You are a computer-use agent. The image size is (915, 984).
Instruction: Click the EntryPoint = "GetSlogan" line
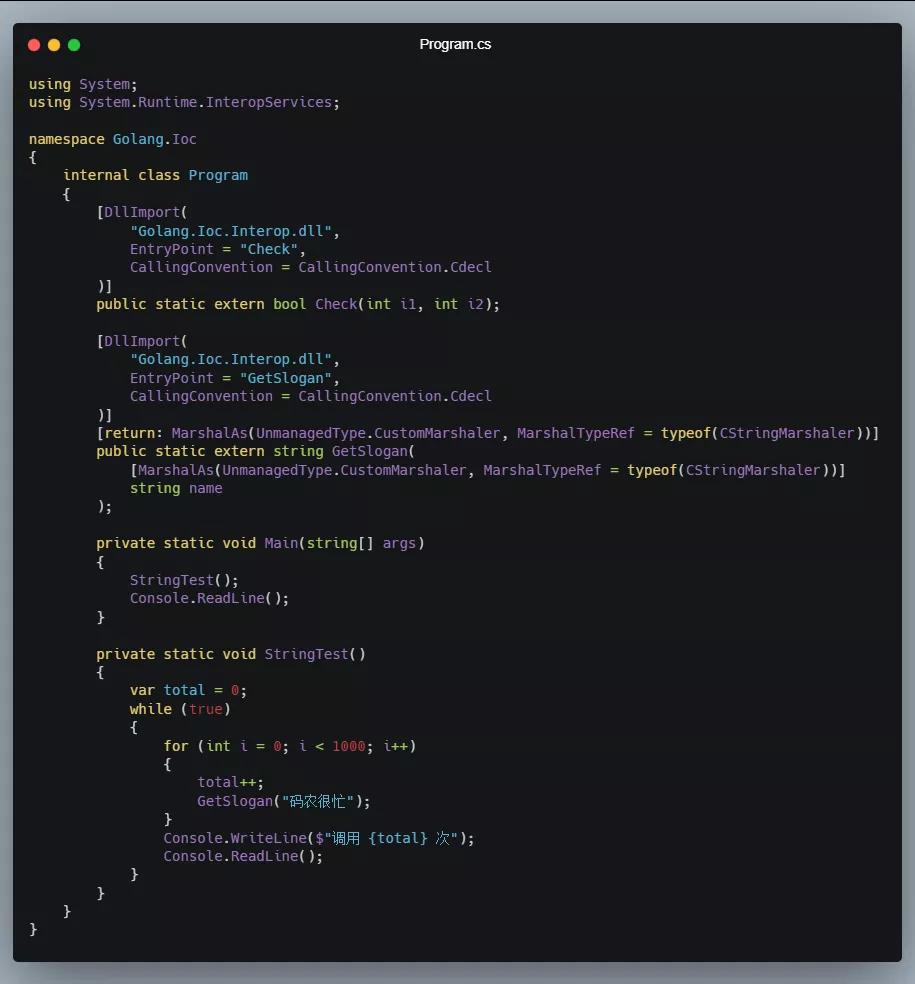(234, 378)
